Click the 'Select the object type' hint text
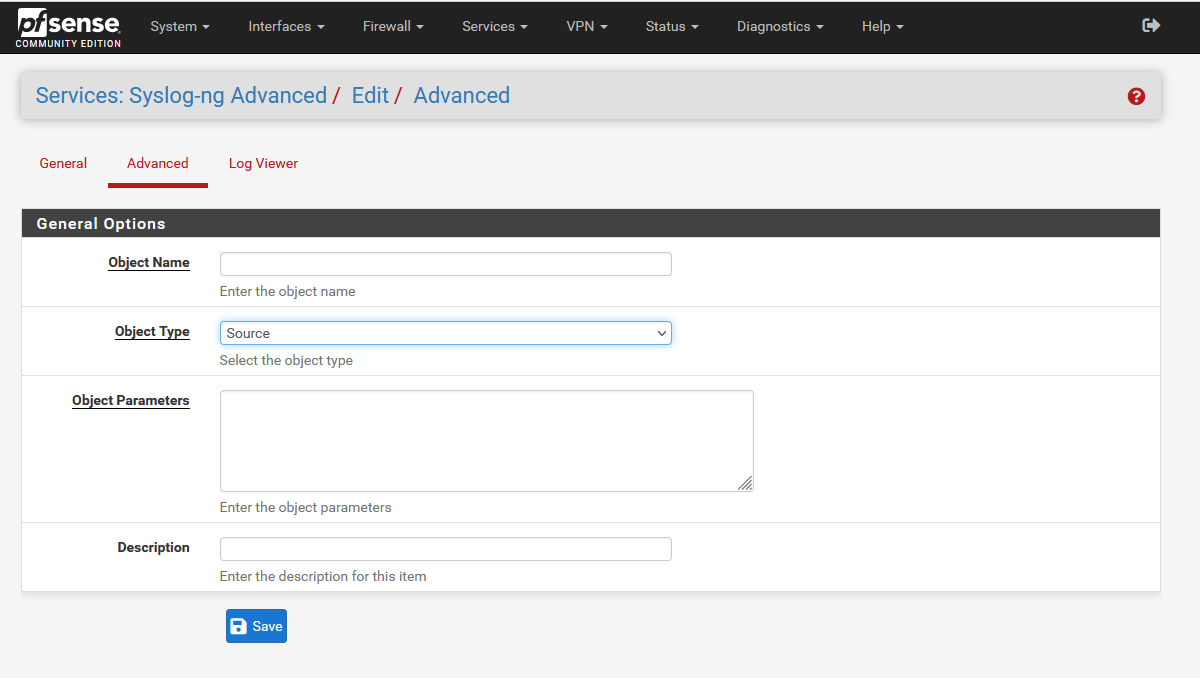The height and width of the screenshot is (678, 1200). tap(286, 360)
